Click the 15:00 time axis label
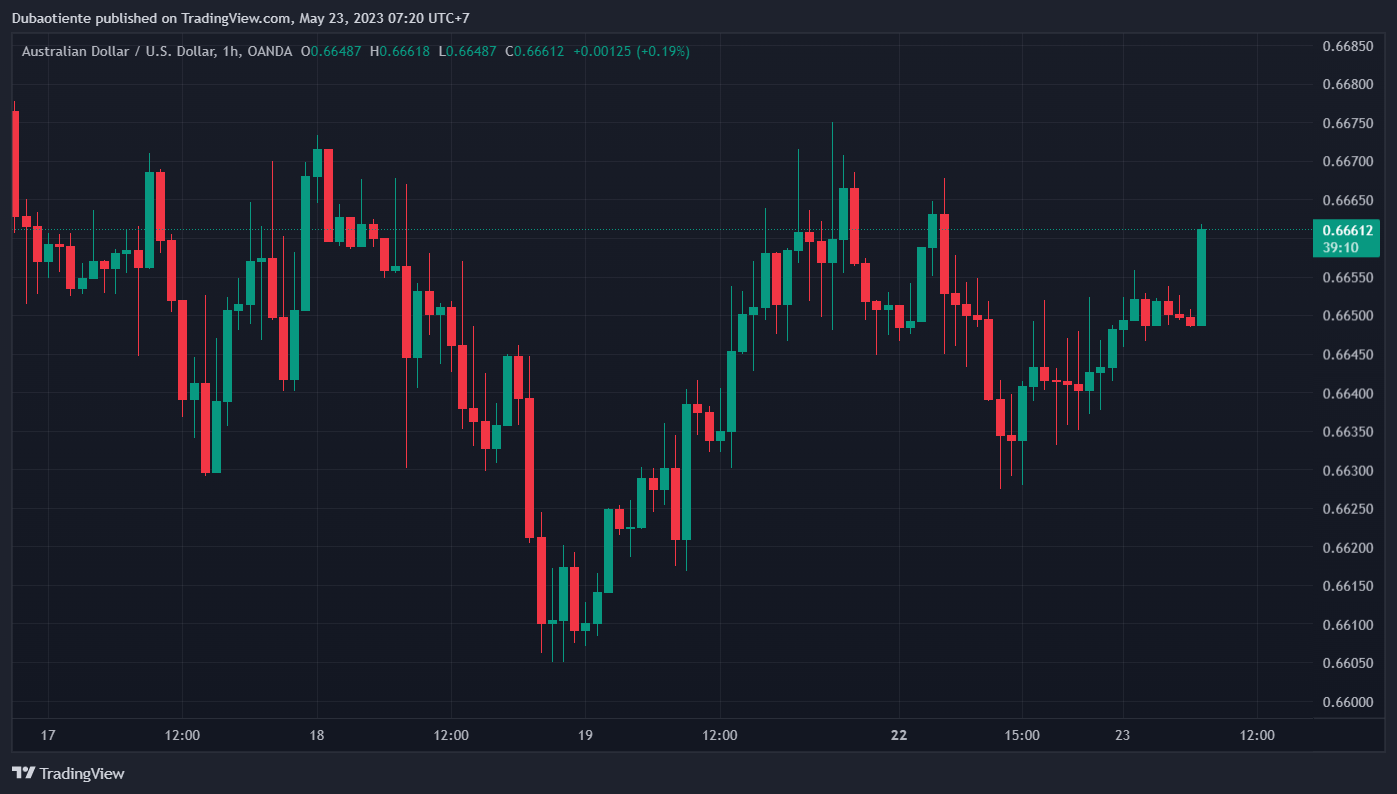 pyautogui.click(x=1022, y=735)
